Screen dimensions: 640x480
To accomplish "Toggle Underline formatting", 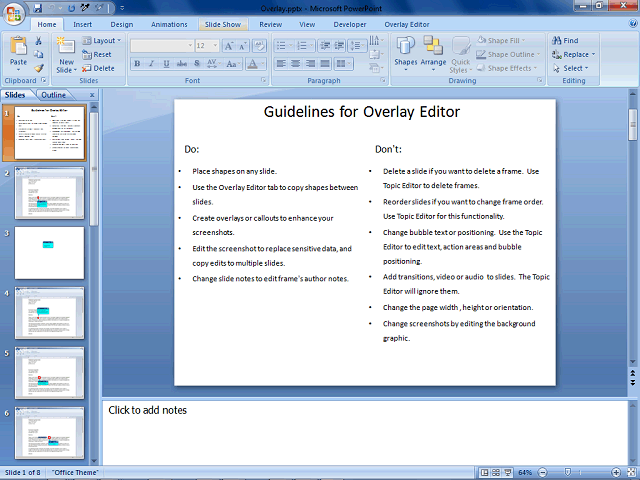I will coord(166,64).
